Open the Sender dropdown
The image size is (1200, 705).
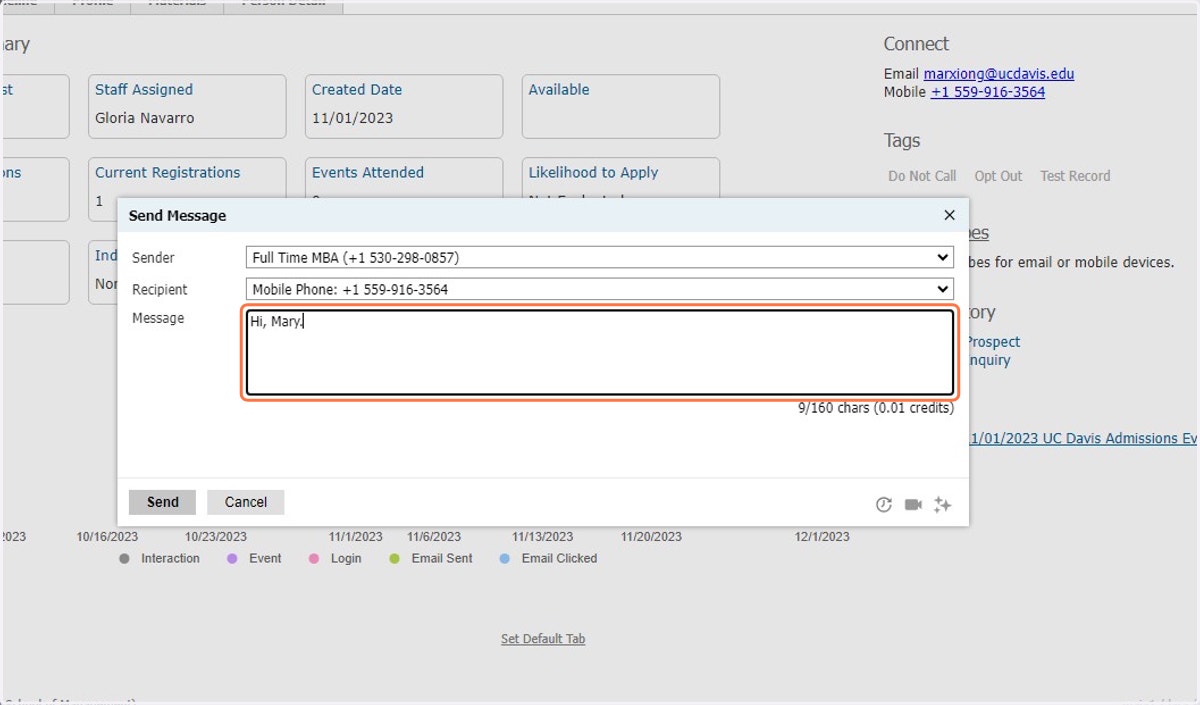[600, 258]
